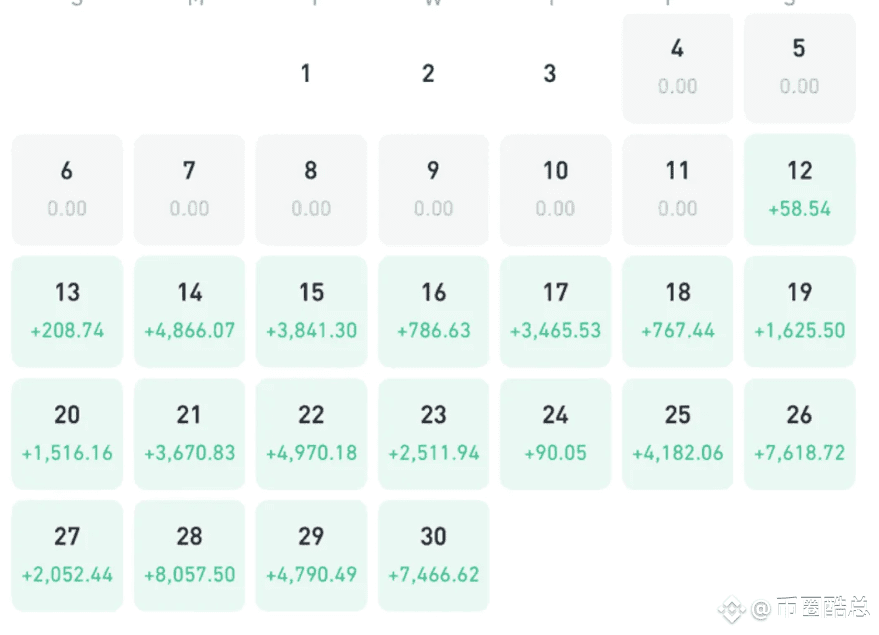Open day 14 showing +4,866.07
Image resolution: width=879 pixels, height=635 pixels.
(x=189, y=312)
